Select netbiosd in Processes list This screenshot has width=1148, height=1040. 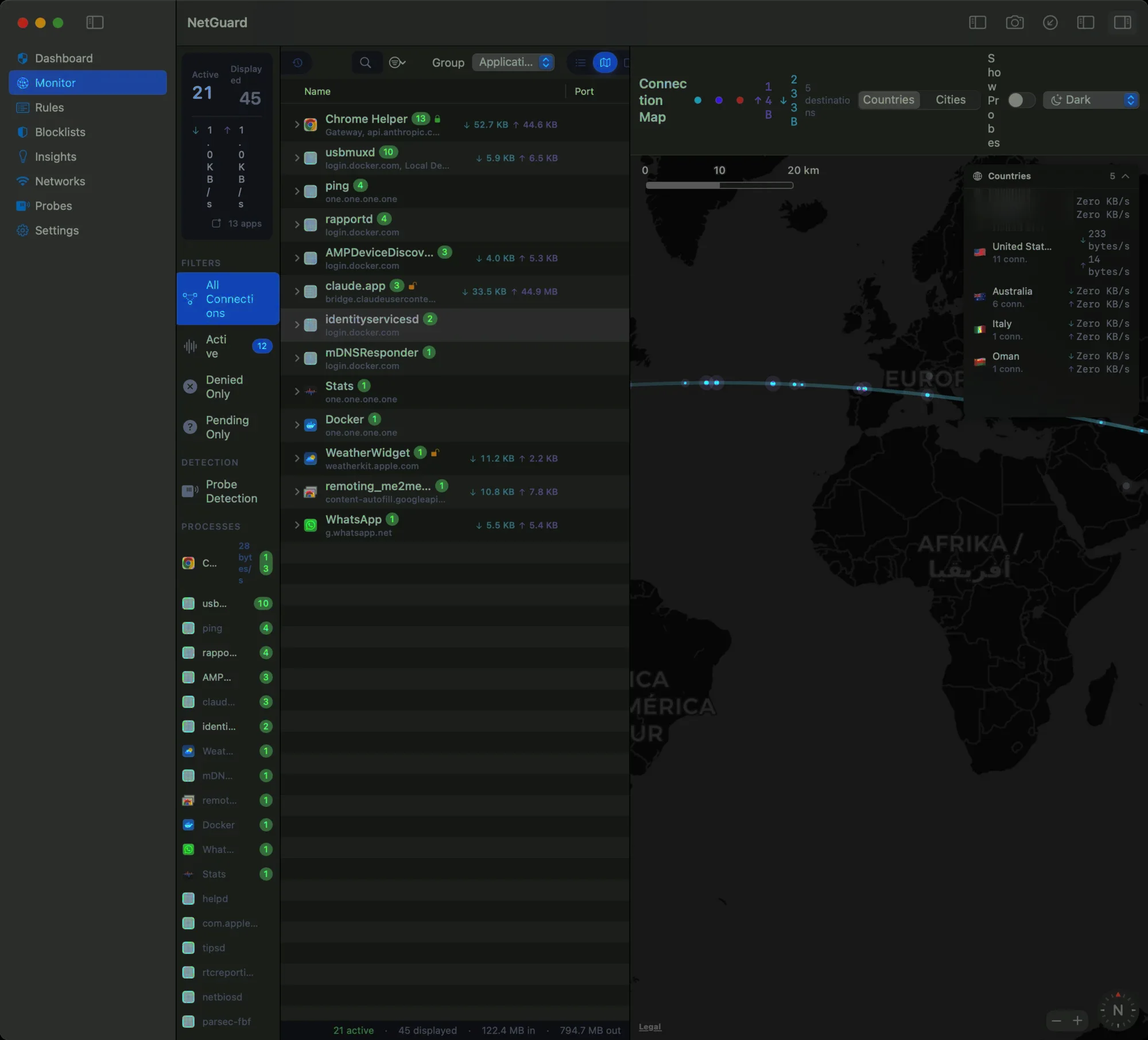(227, 997)
